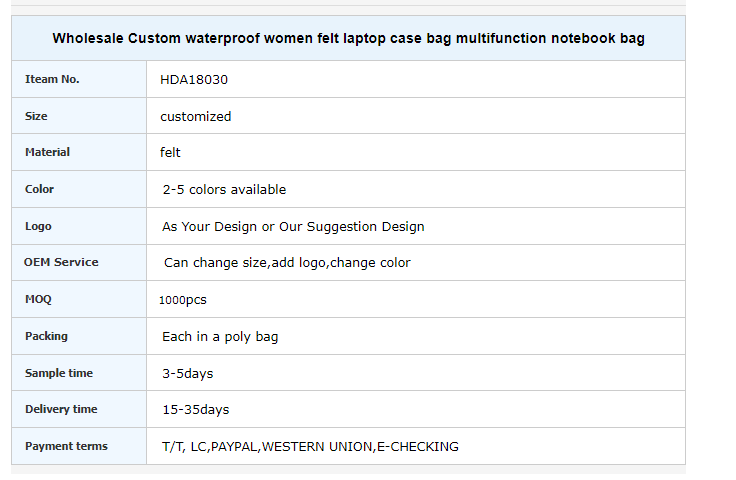
Task: Select the 15-35days delivery value
Action: tap(196, 410)
